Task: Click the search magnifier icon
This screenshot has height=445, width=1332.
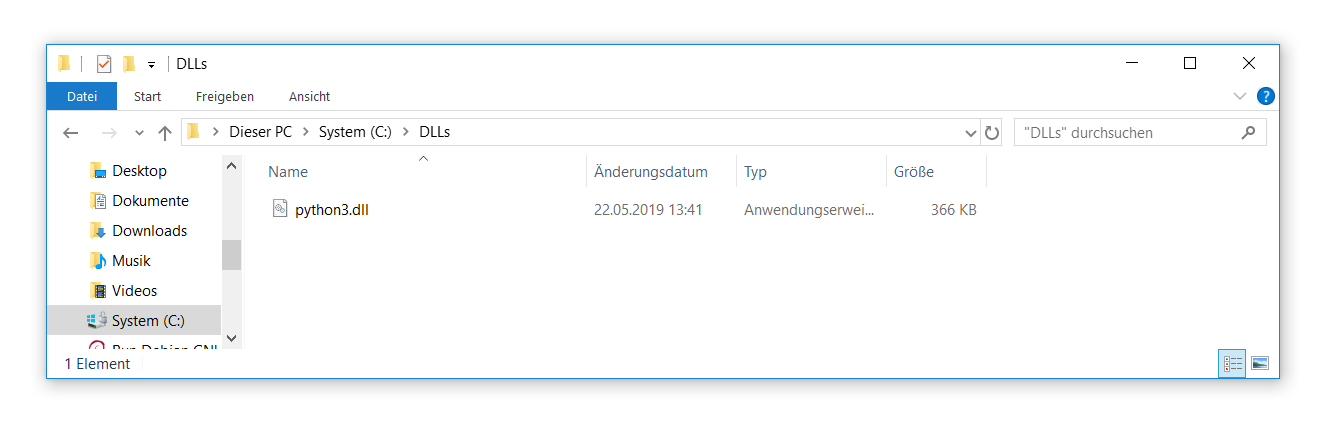Action: pos(1248,132)
